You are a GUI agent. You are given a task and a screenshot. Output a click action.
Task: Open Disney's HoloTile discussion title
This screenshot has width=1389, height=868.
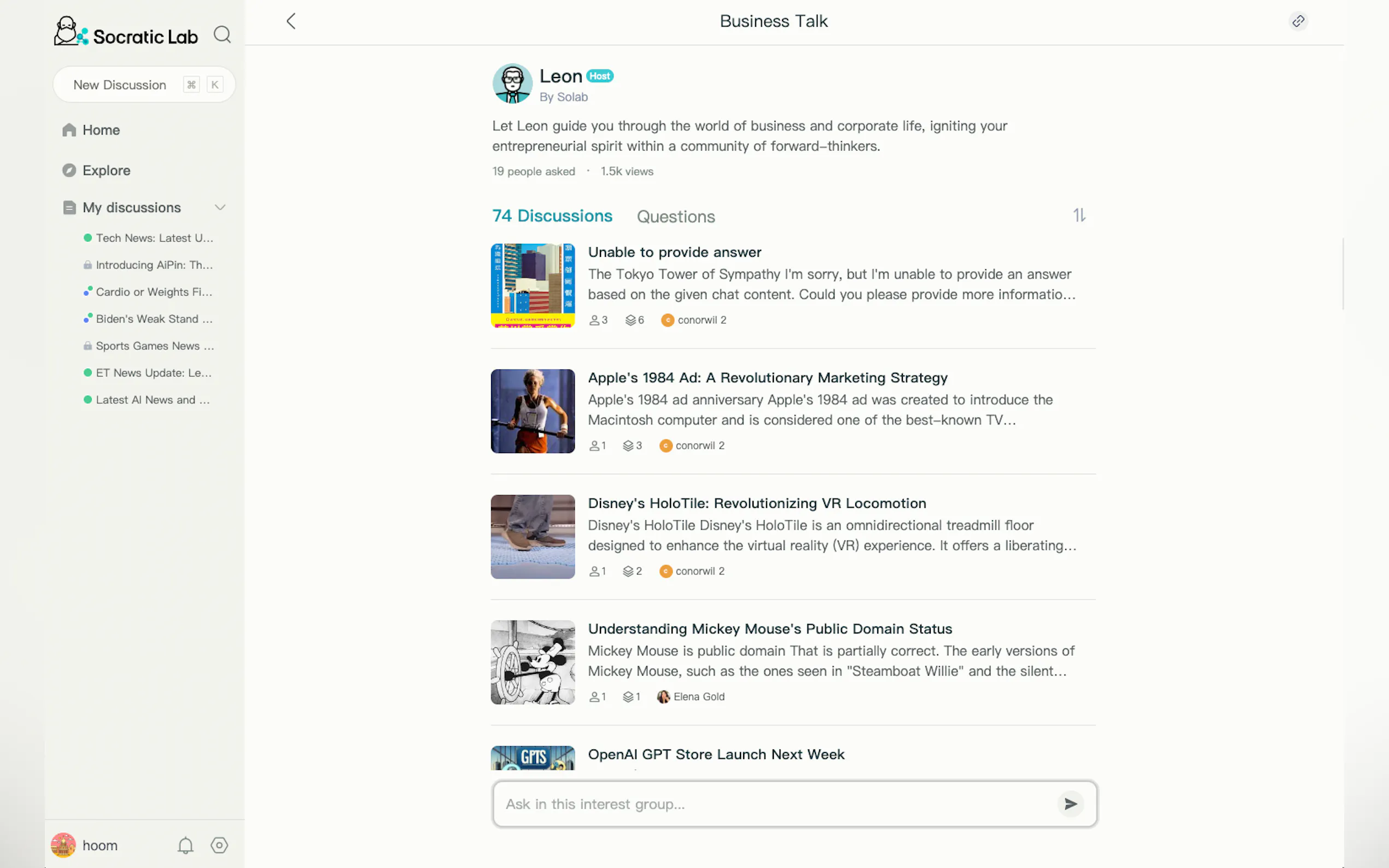tap(756, 503)
